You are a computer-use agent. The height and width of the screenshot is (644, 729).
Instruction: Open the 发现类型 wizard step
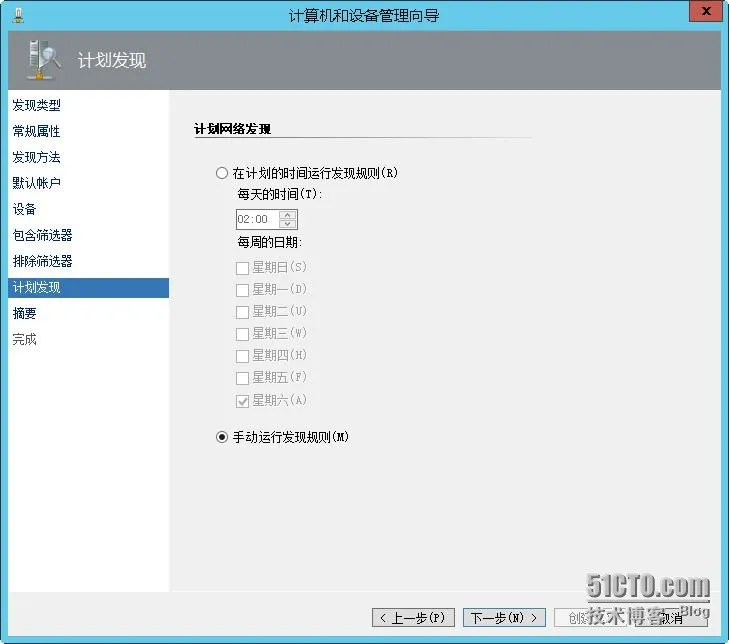(x=37, y=105)
